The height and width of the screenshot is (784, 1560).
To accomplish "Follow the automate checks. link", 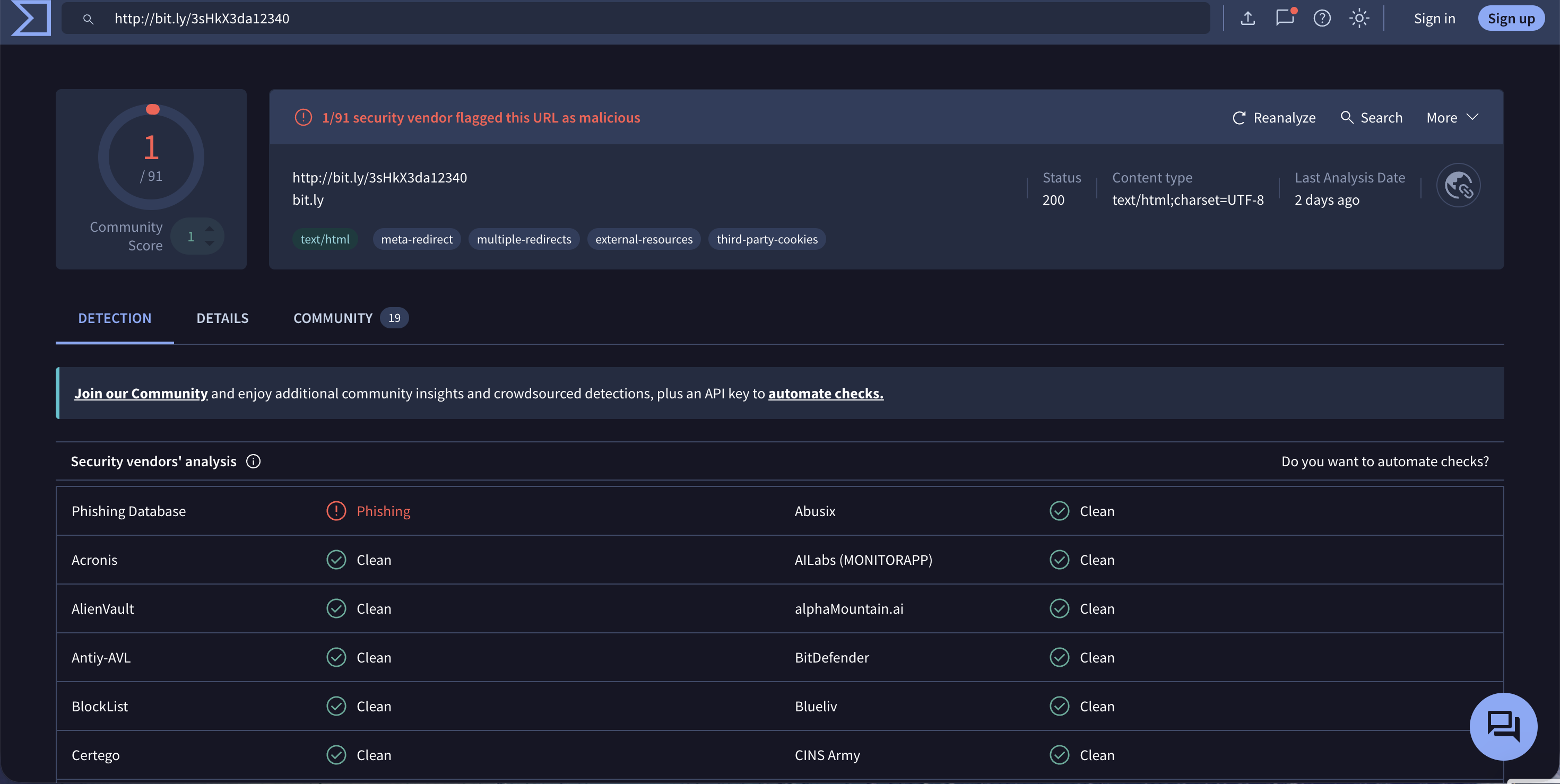I will coord(826,394).
